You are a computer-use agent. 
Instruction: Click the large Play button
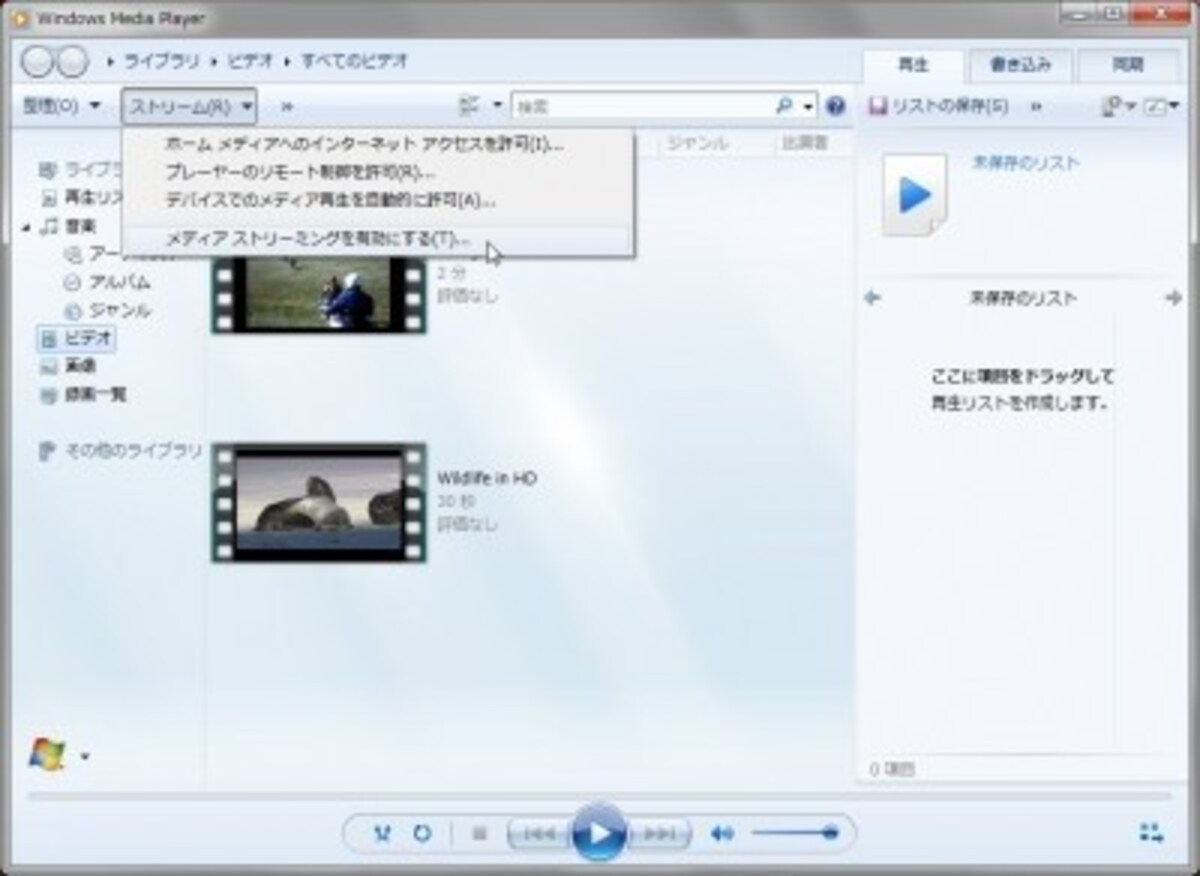click(599, 832)
